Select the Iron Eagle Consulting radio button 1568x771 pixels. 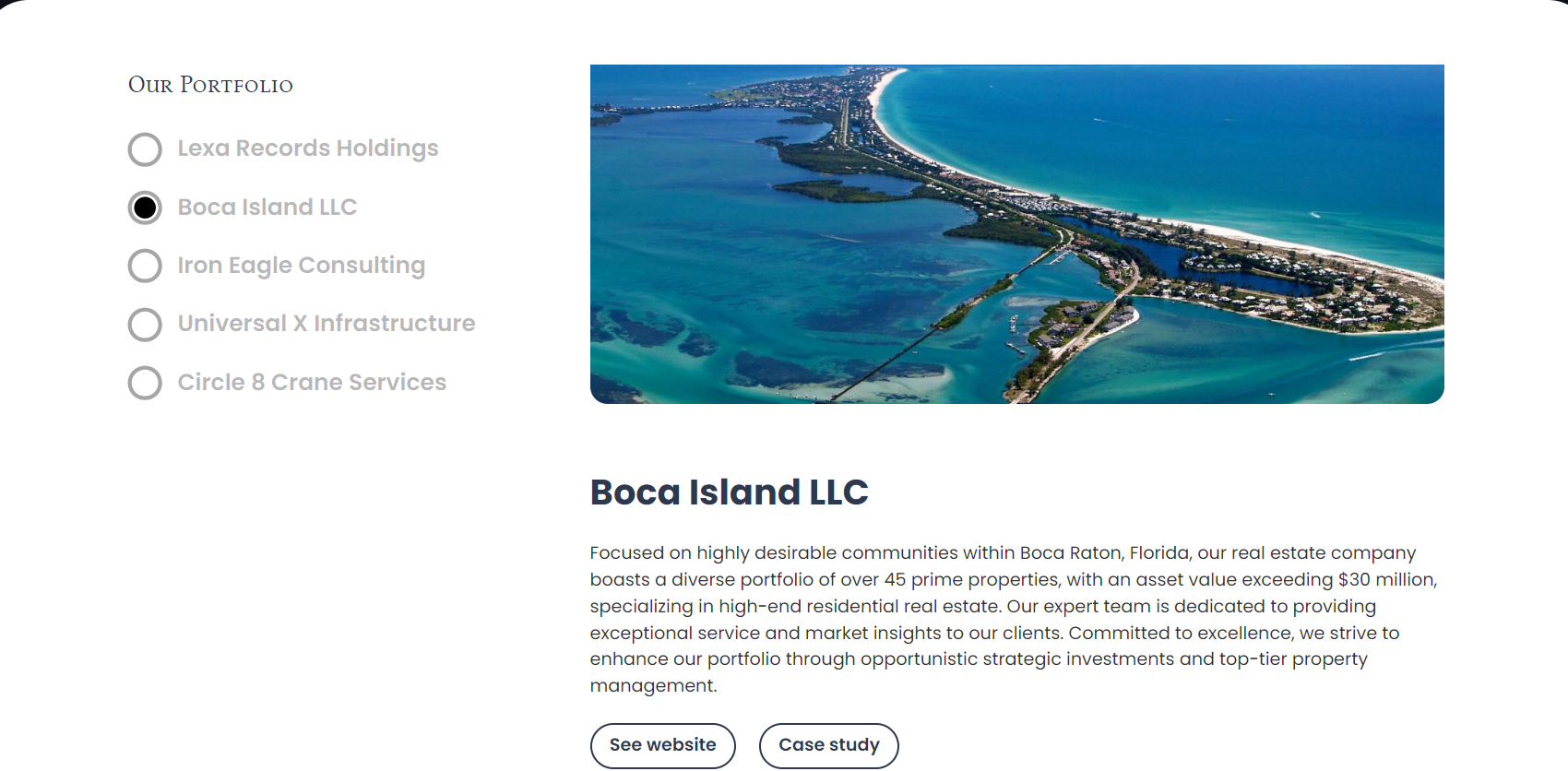point(145,266)
